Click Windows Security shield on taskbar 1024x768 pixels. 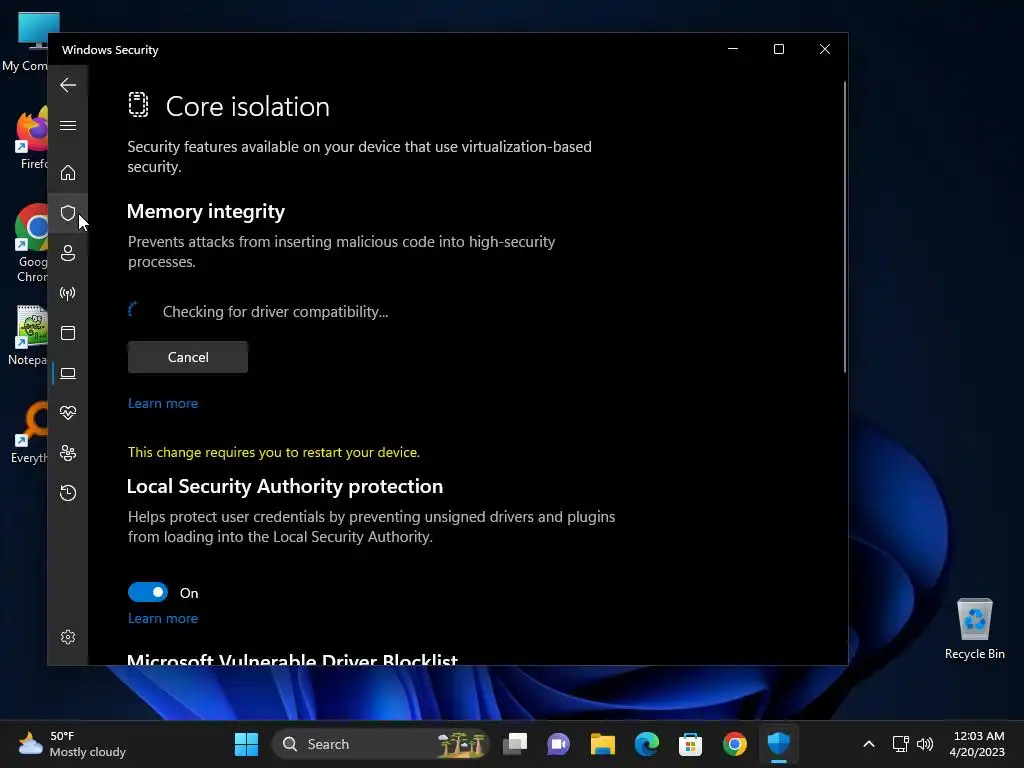(x=778, y=744)
